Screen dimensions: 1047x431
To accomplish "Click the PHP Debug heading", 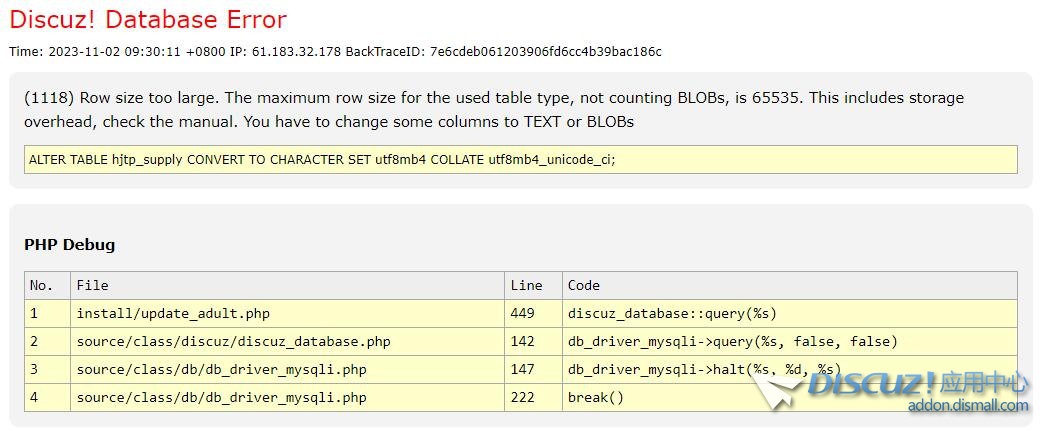I will pyautogui.click(x=69, y=244).
